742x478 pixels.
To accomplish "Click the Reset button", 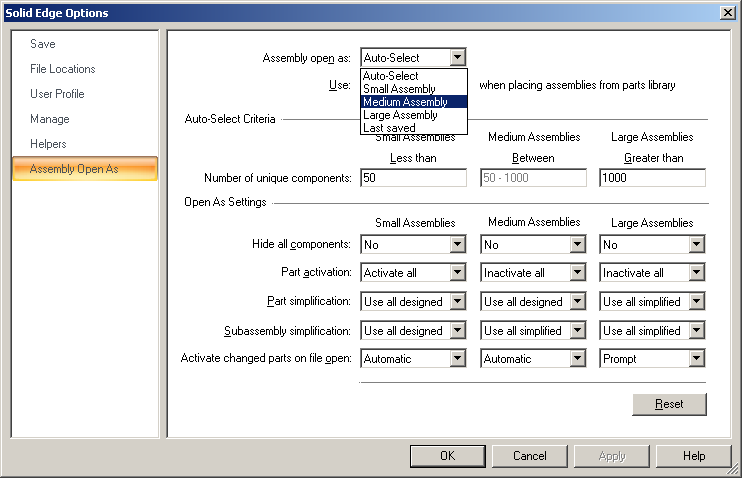I will click(669, 404).
